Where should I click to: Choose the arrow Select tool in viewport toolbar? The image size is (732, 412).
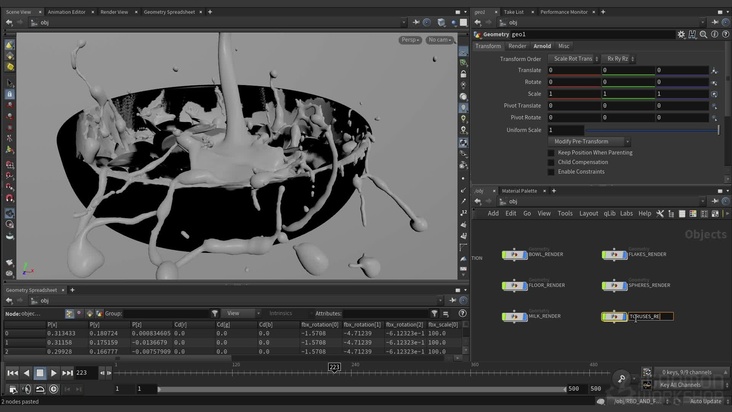[x=9, y=83]
